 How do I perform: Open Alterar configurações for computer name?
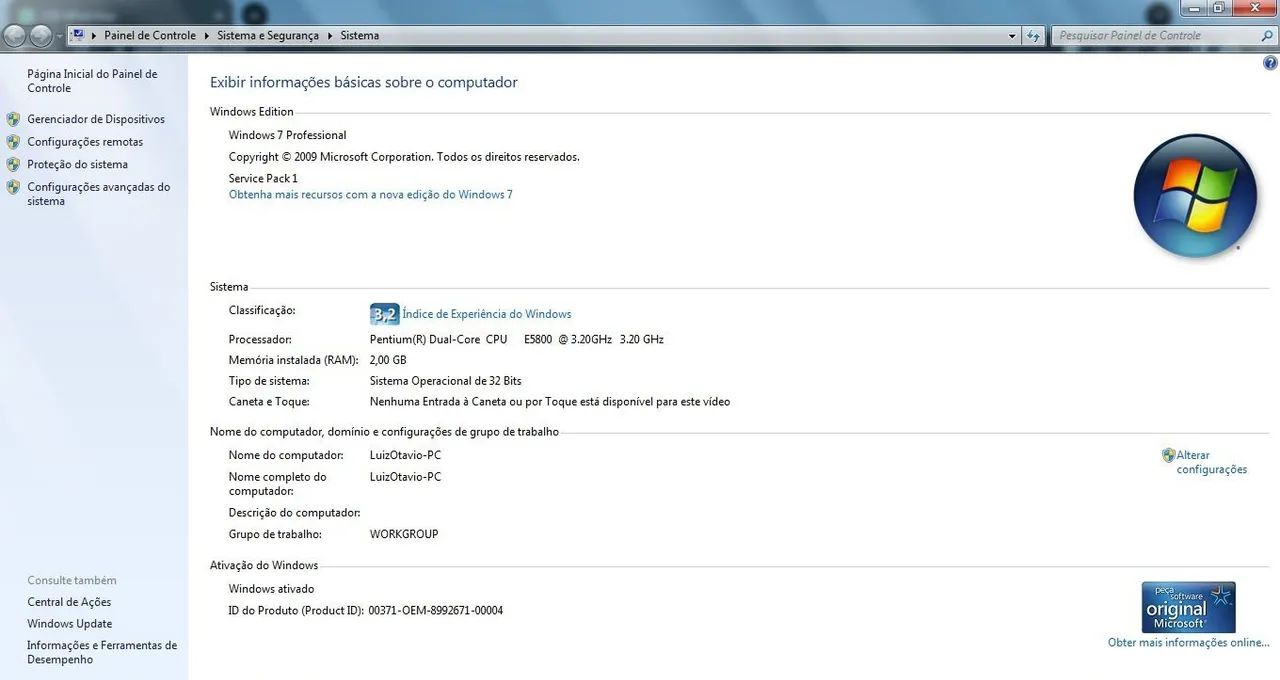1210,461
